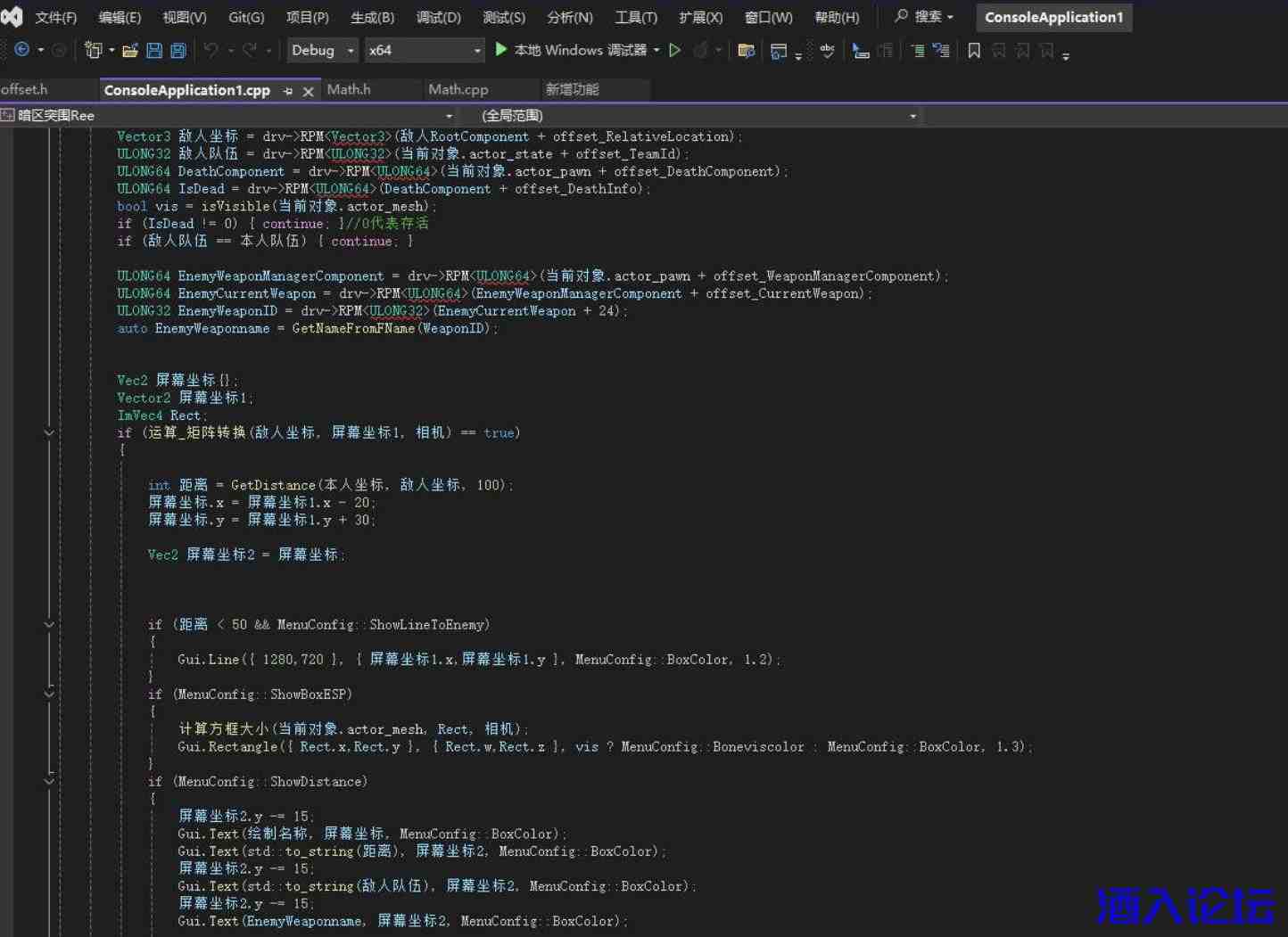Close the ConsoleApplication1.cpp tab
Screen dimensions: 1288x937
[x=309, y=91]
